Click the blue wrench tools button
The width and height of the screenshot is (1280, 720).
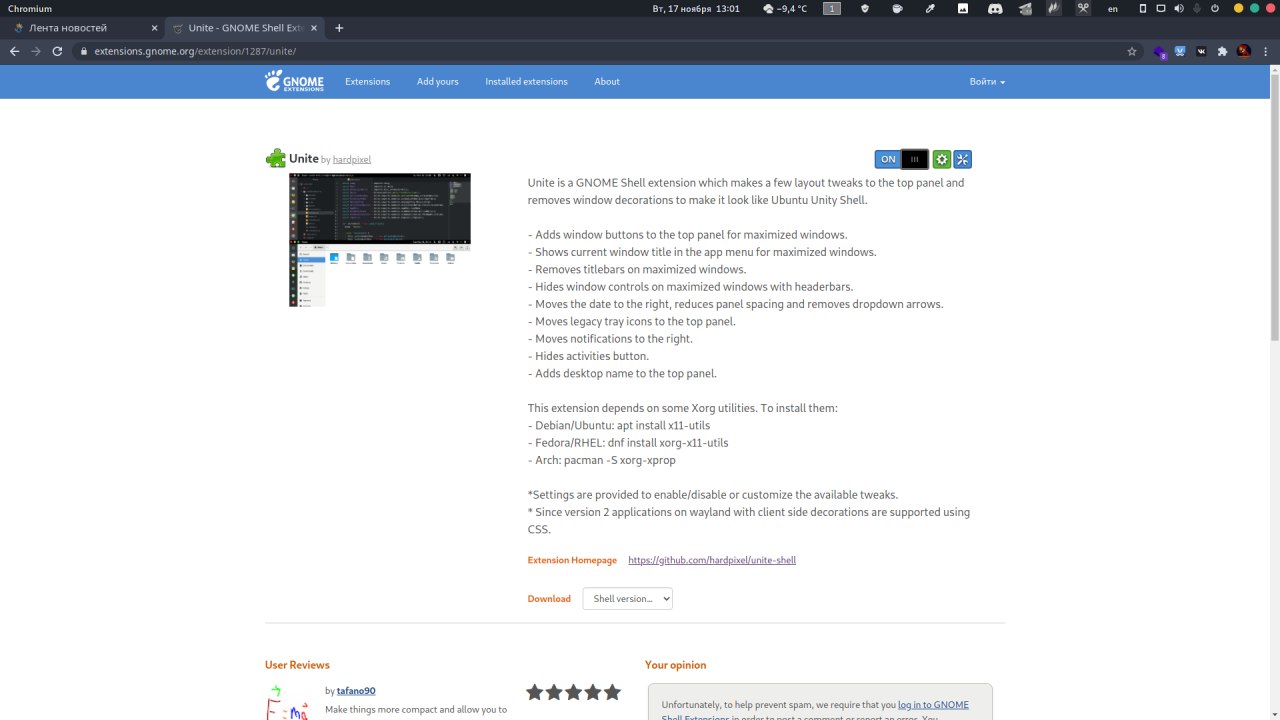click(963, 159)
